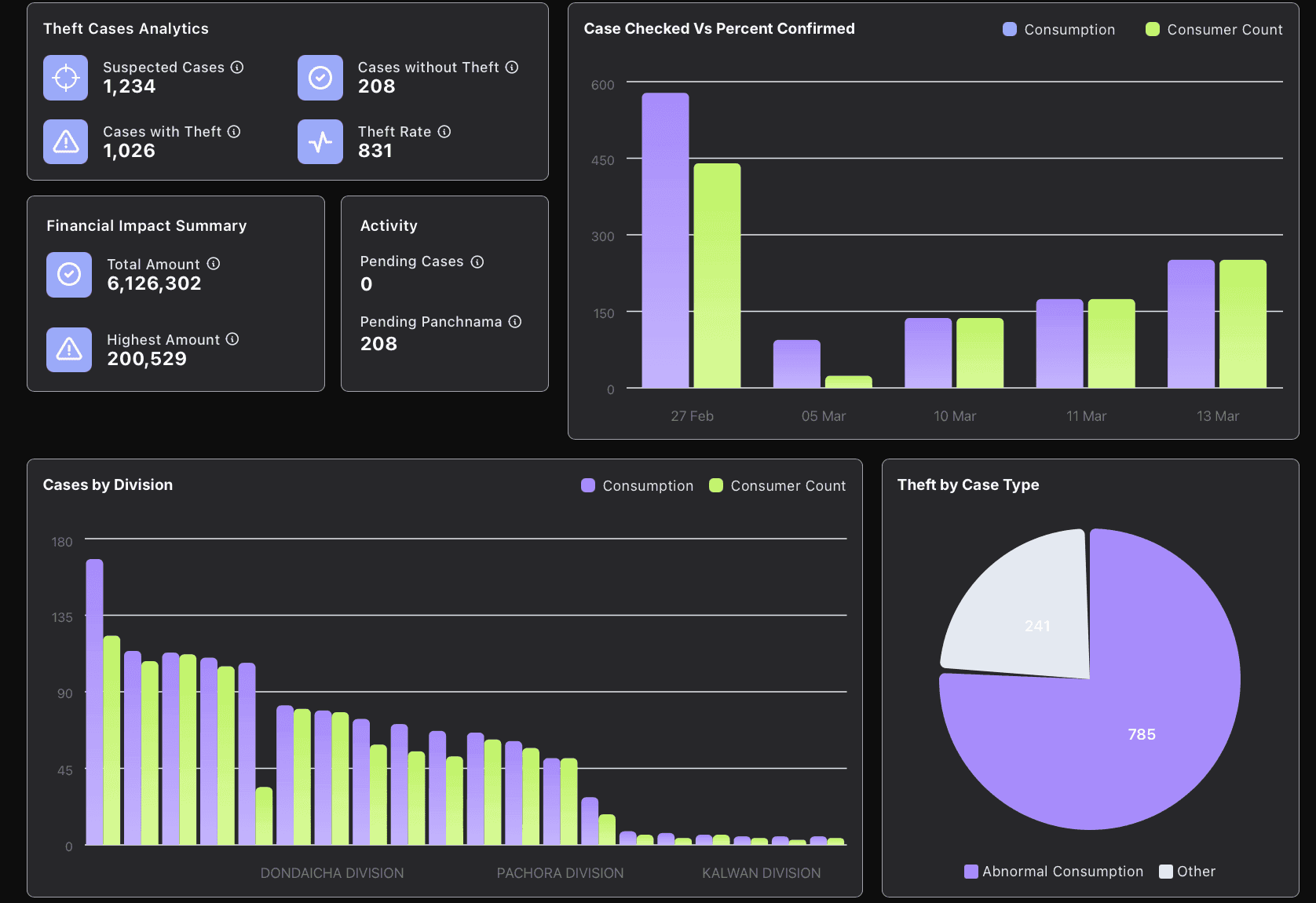Show info icon next to Theft Rate
Viewport: 1316px width, 903px height.
(x=444, y=132)
